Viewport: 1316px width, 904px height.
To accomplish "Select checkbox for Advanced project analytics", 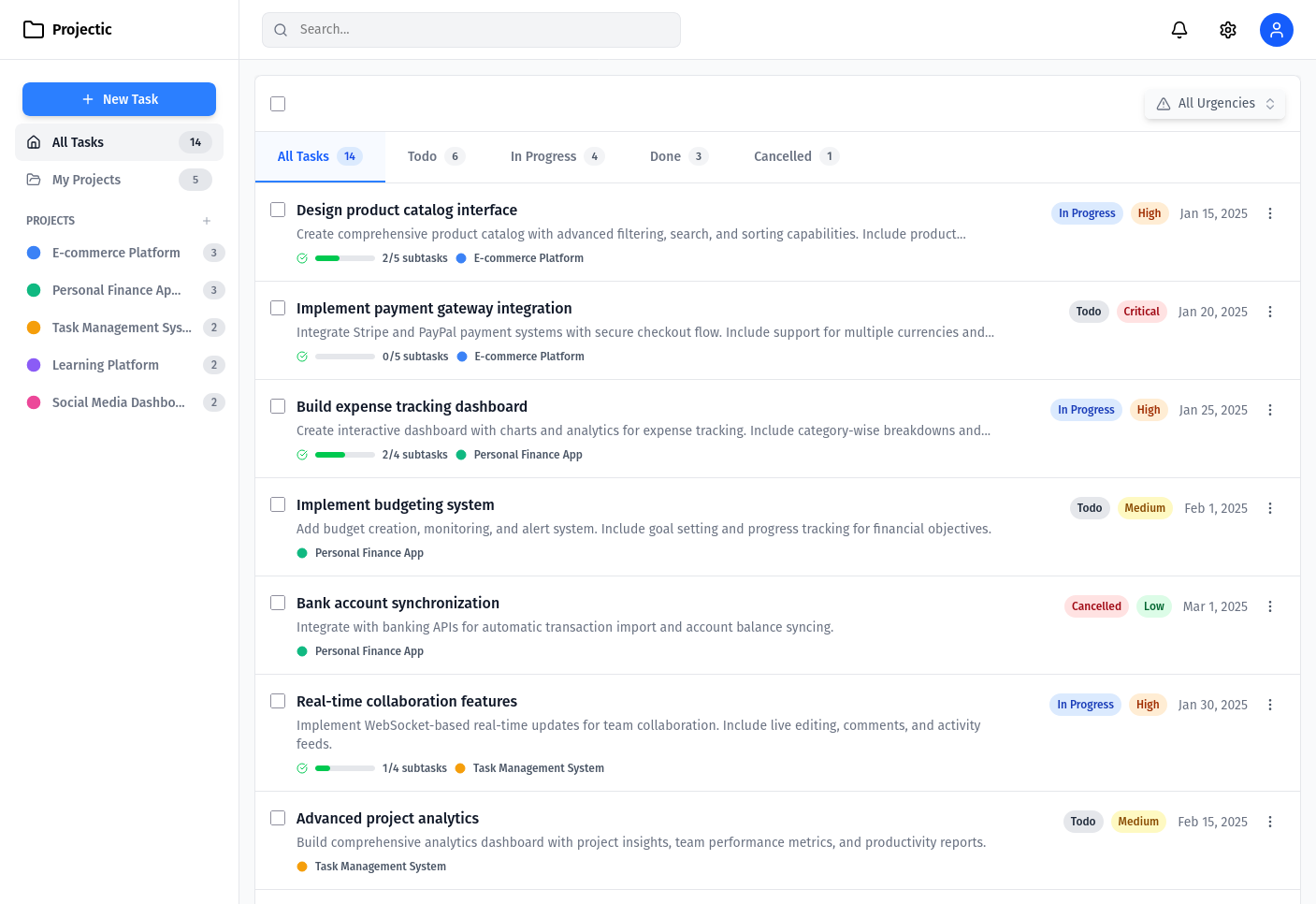I will [278, 818].
